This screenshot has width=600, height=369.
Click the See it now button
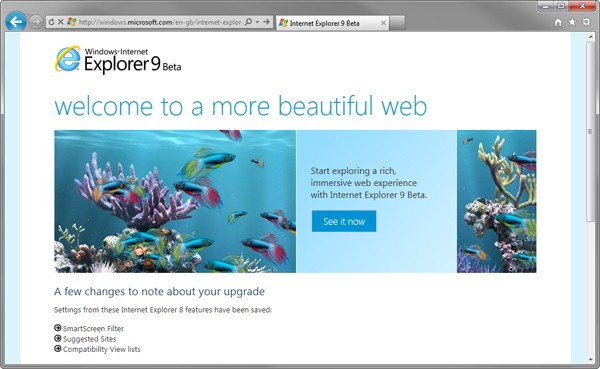344,221
